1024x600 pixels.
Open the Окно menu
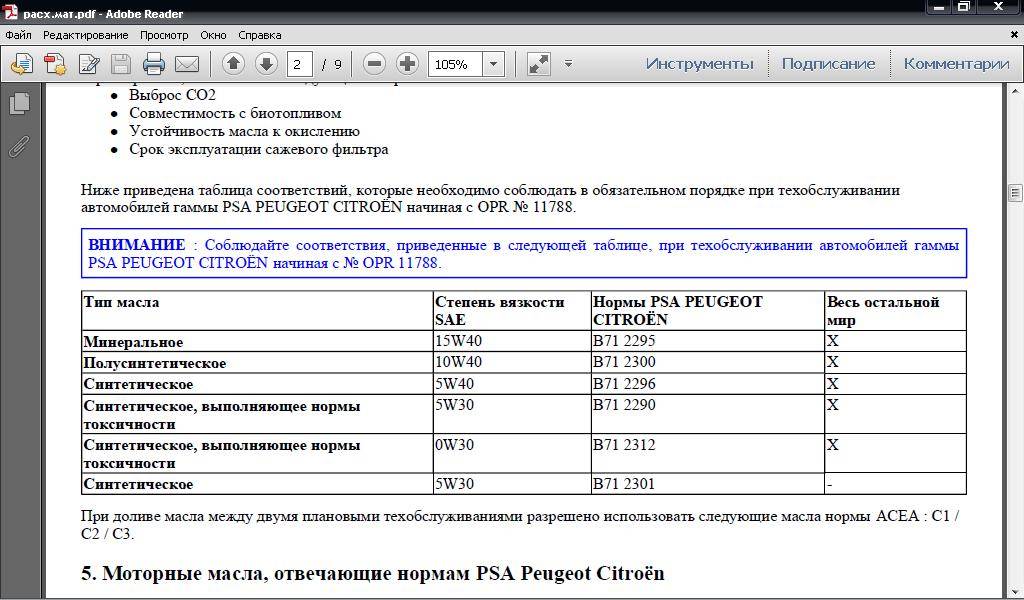pyautogui.click(x=213, y=34)
